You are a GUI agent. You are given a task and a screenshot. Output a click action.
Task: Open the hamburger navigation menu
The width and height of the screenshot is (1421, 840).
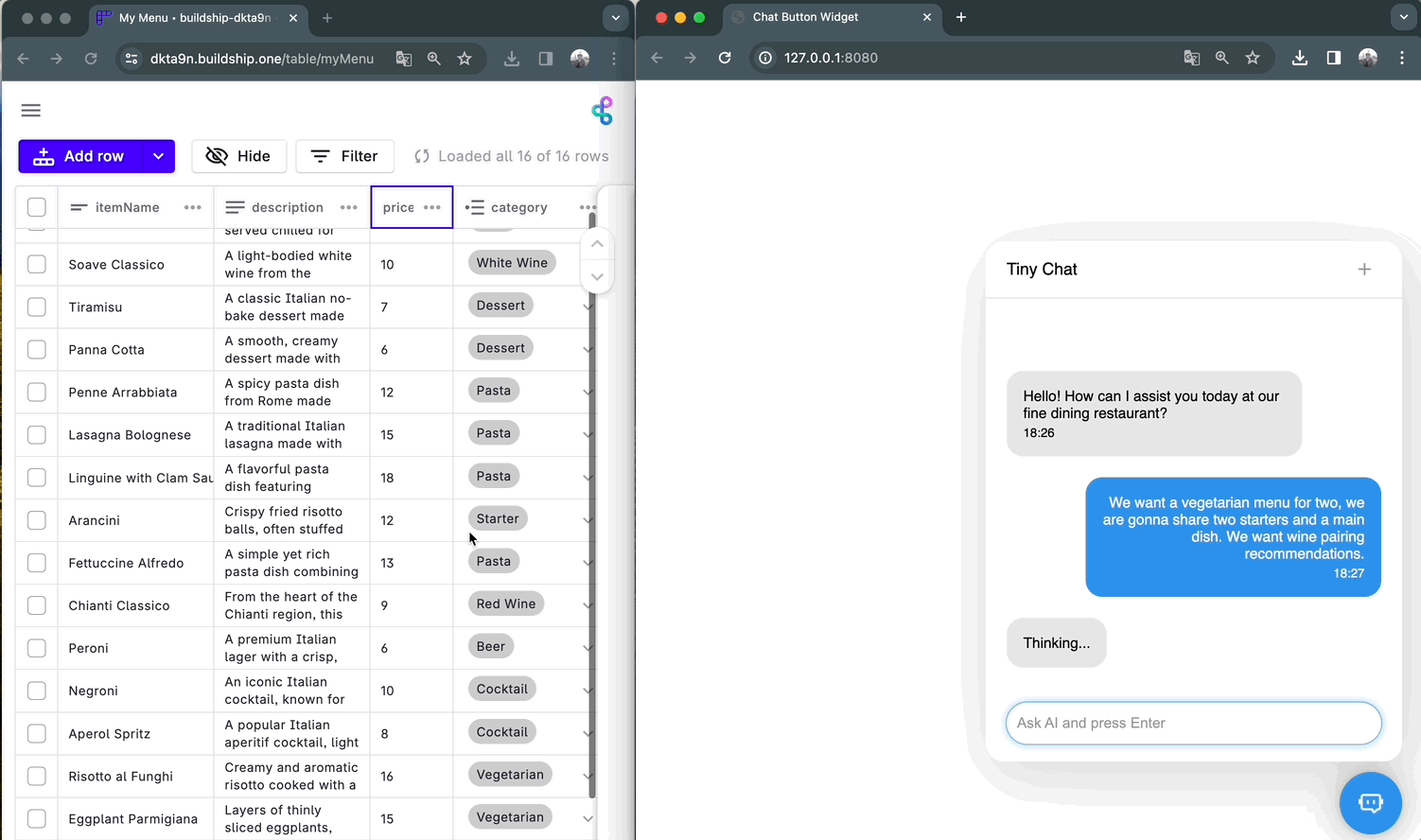point(31,111)
